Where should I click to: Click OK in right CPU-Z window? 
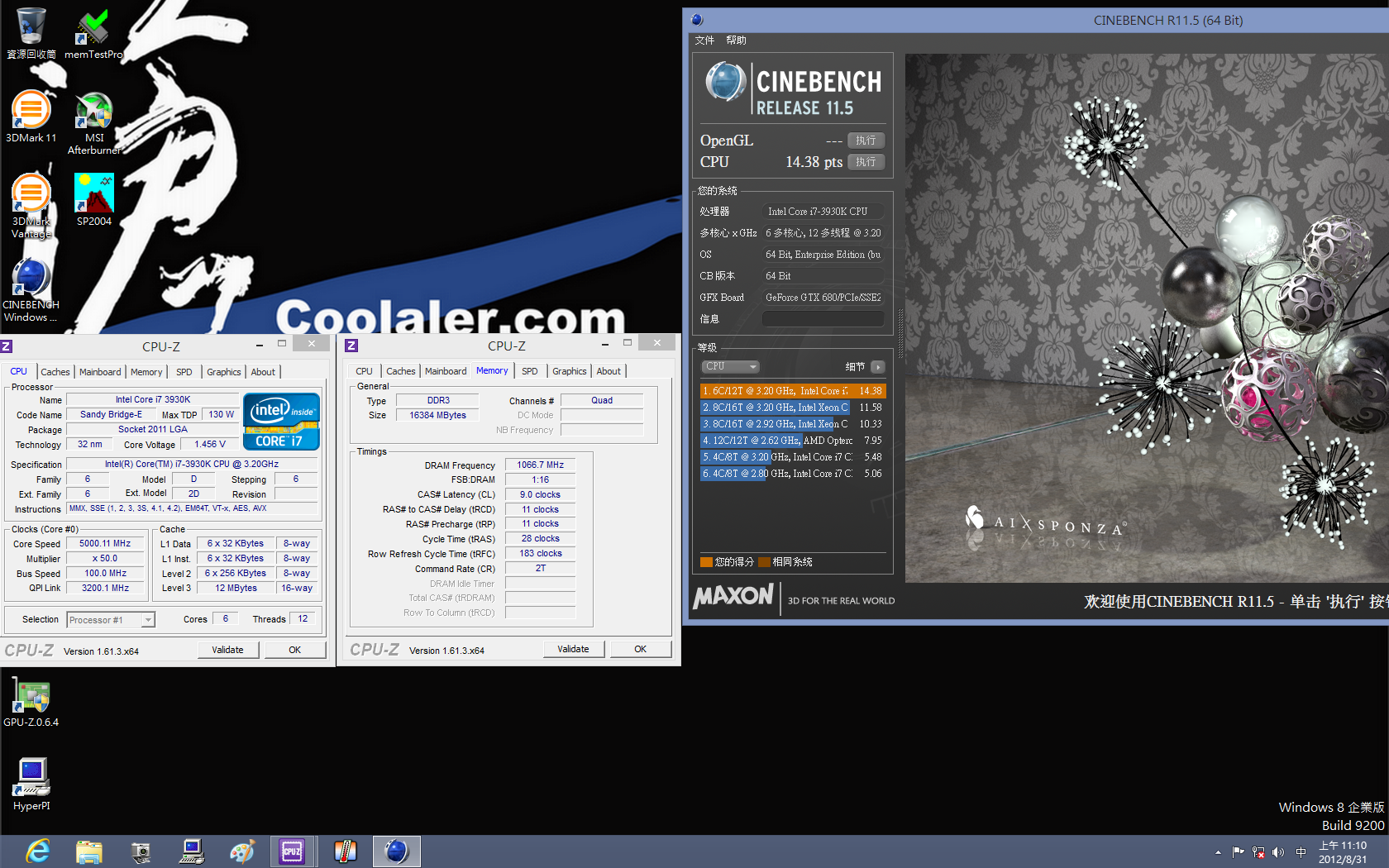640,649
